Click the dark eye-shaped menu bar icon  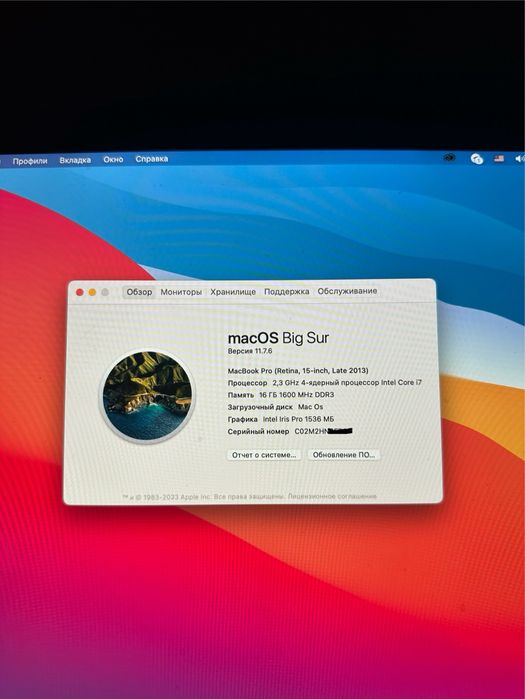tap(449, 157)
